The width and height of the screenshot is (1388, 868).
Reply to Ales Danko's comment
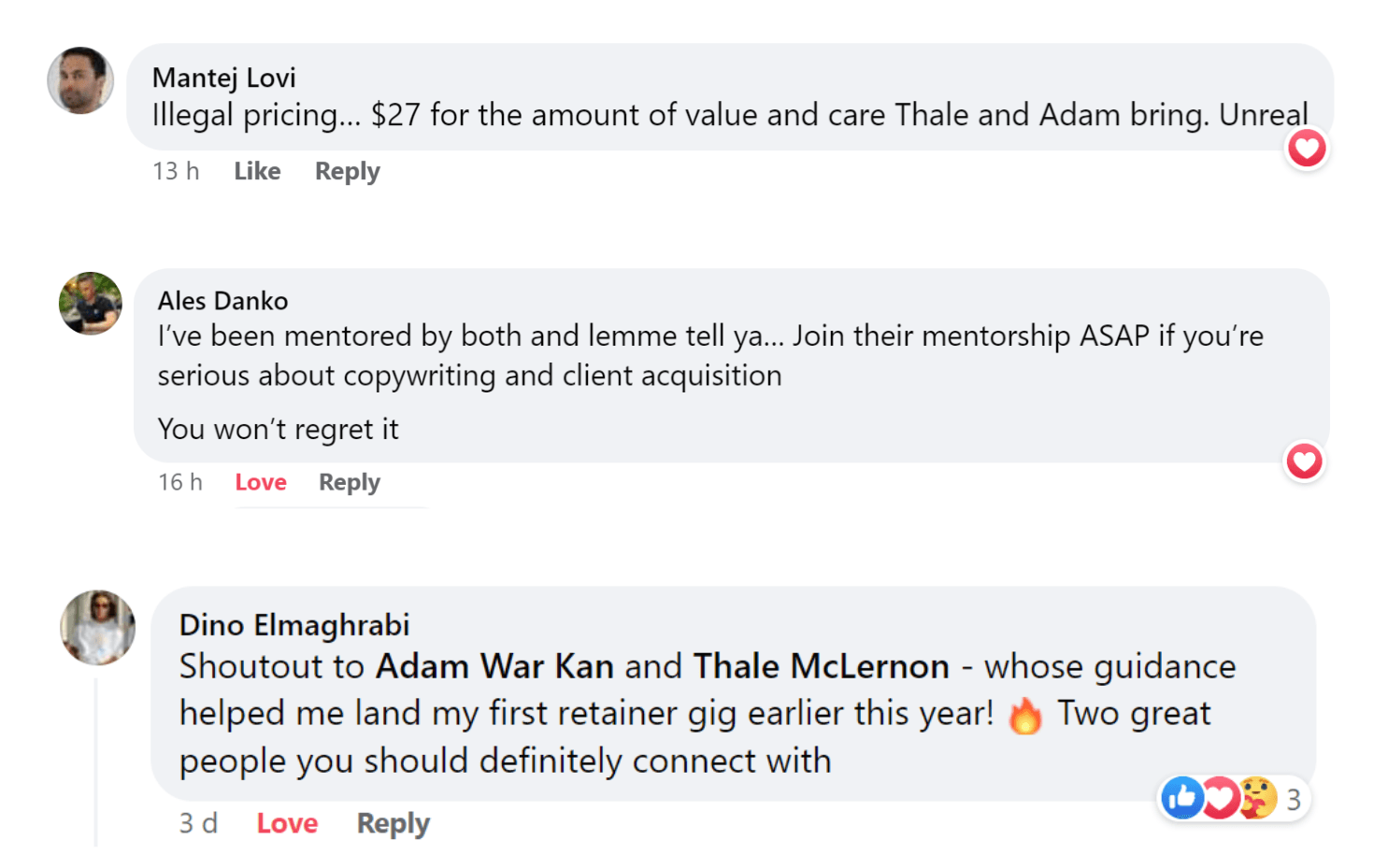(x=350, y=482)
